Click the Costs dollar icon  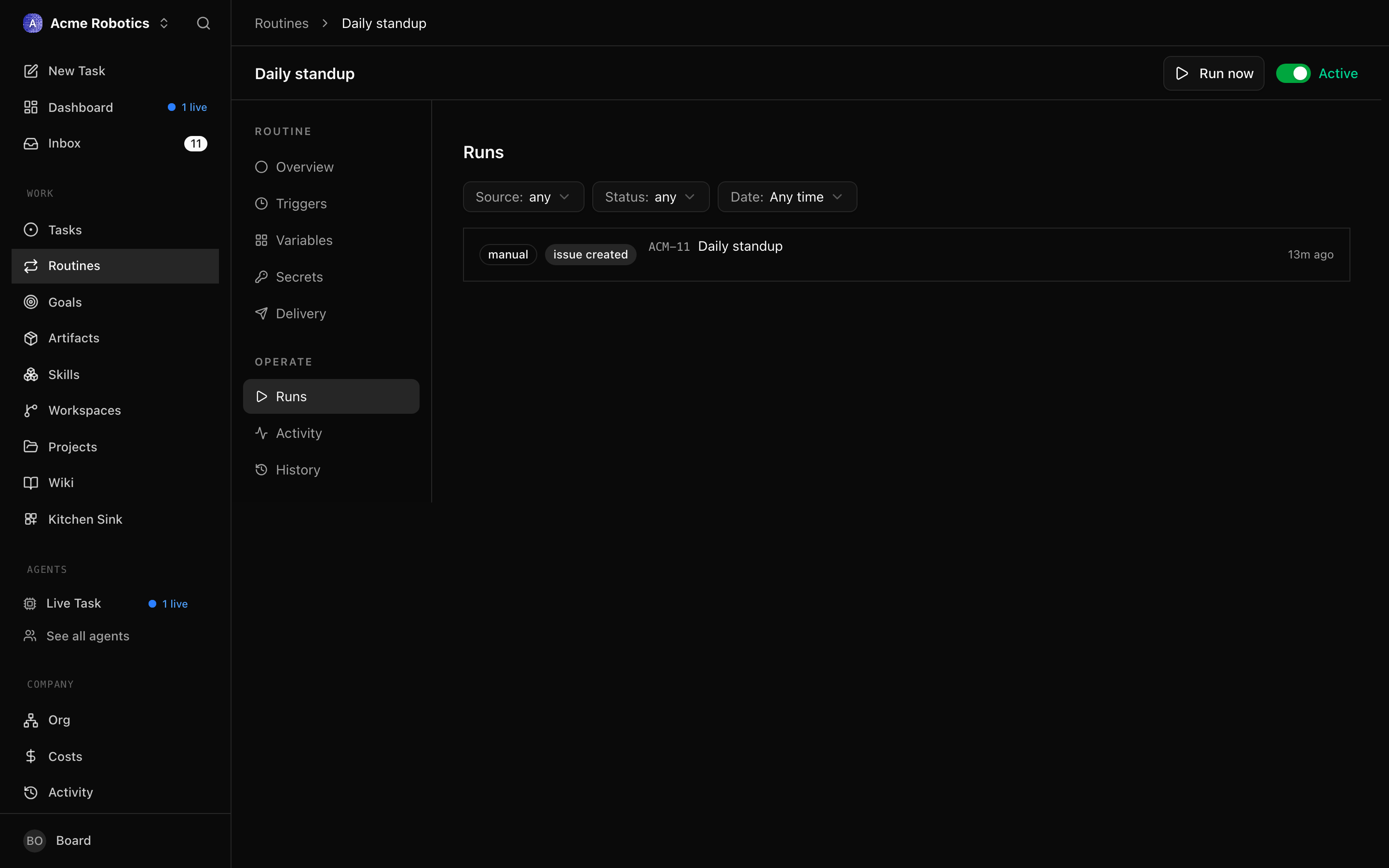(31, 756)
